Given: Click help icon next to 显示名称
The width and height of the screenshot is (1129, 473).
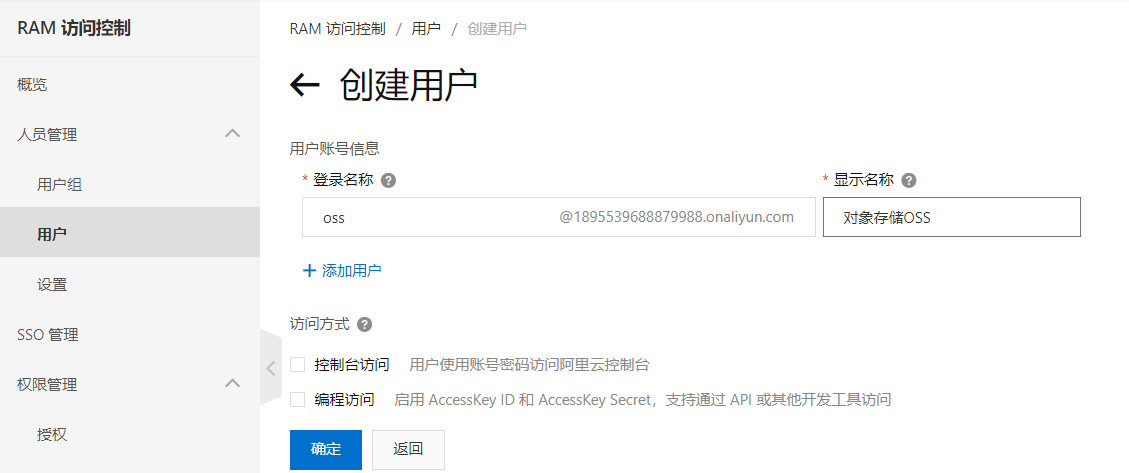Looking at the screenshot, I should point(909,180).
